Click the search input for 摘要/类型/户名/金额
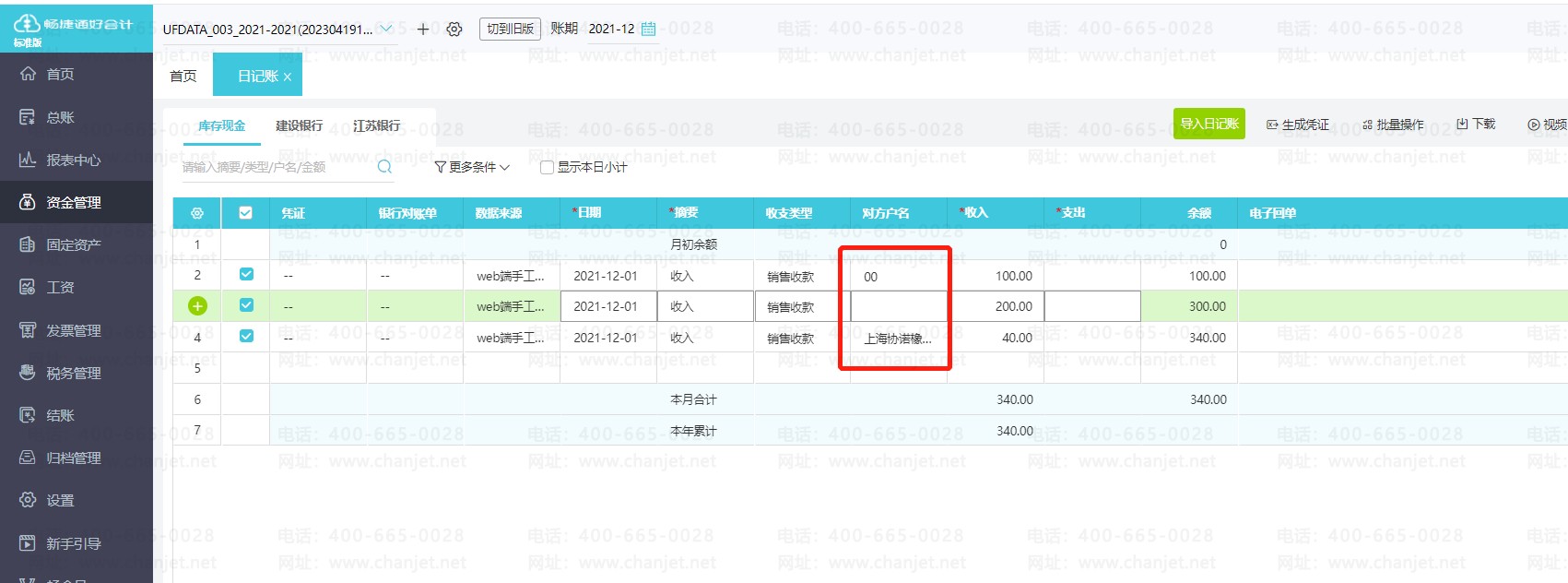This screenshot has width=1568, height=583. 277,167
